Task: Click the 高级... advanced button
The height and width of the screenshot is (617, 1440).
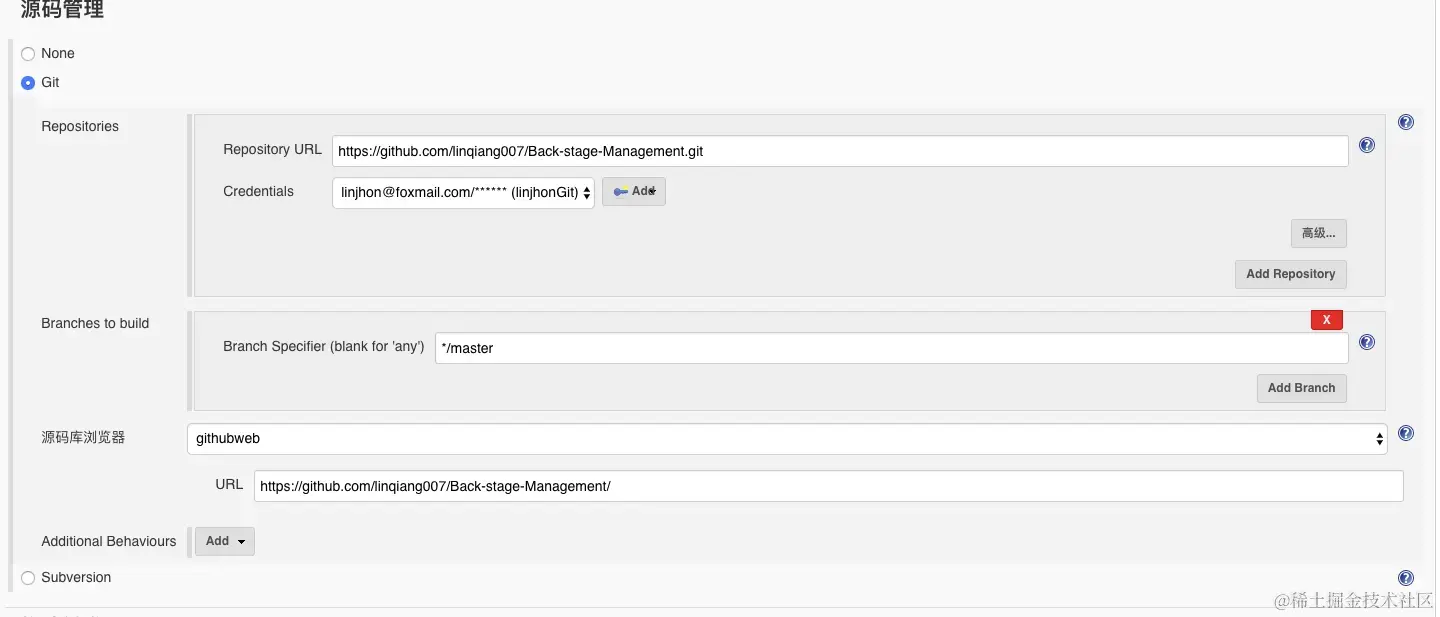Action: [1318, 233]
